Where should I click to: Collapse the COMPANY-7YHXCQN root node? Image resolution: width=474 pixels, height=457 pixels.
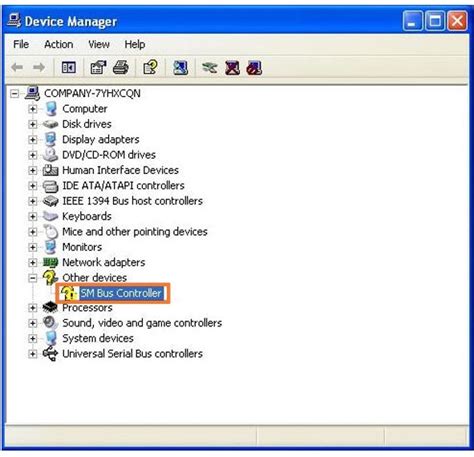tap(14, 93)
